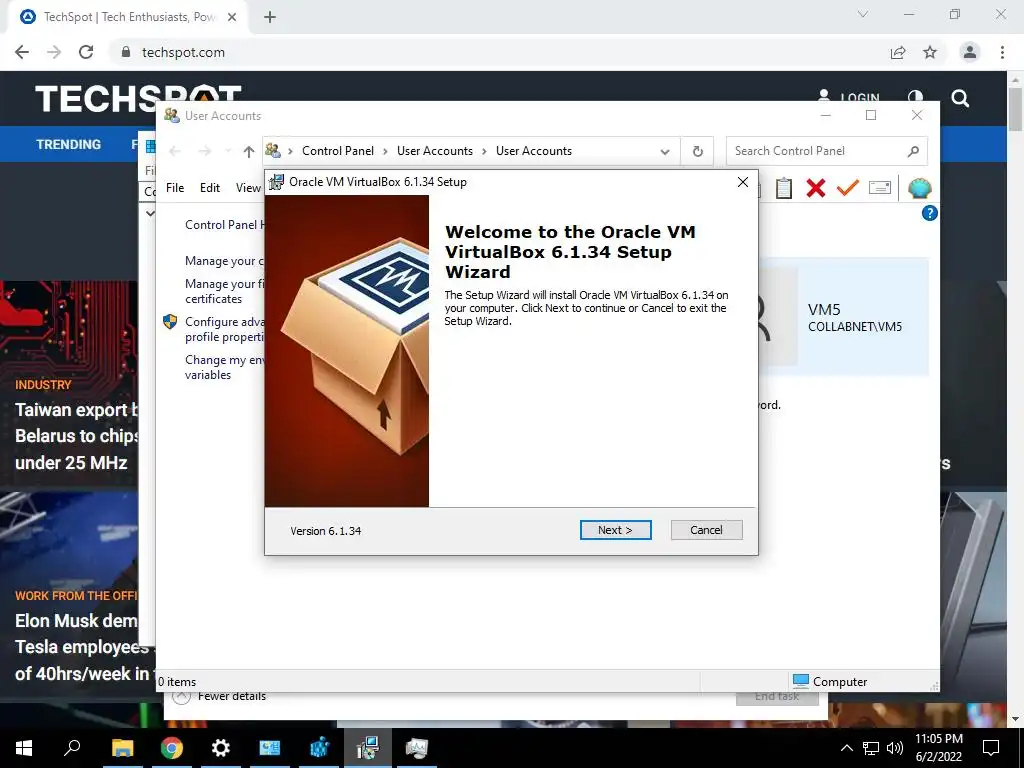The height and width of the screenshot is (768, 1024).
Task: Bookmark this page with the star icon
Action: tap(930, 52)
